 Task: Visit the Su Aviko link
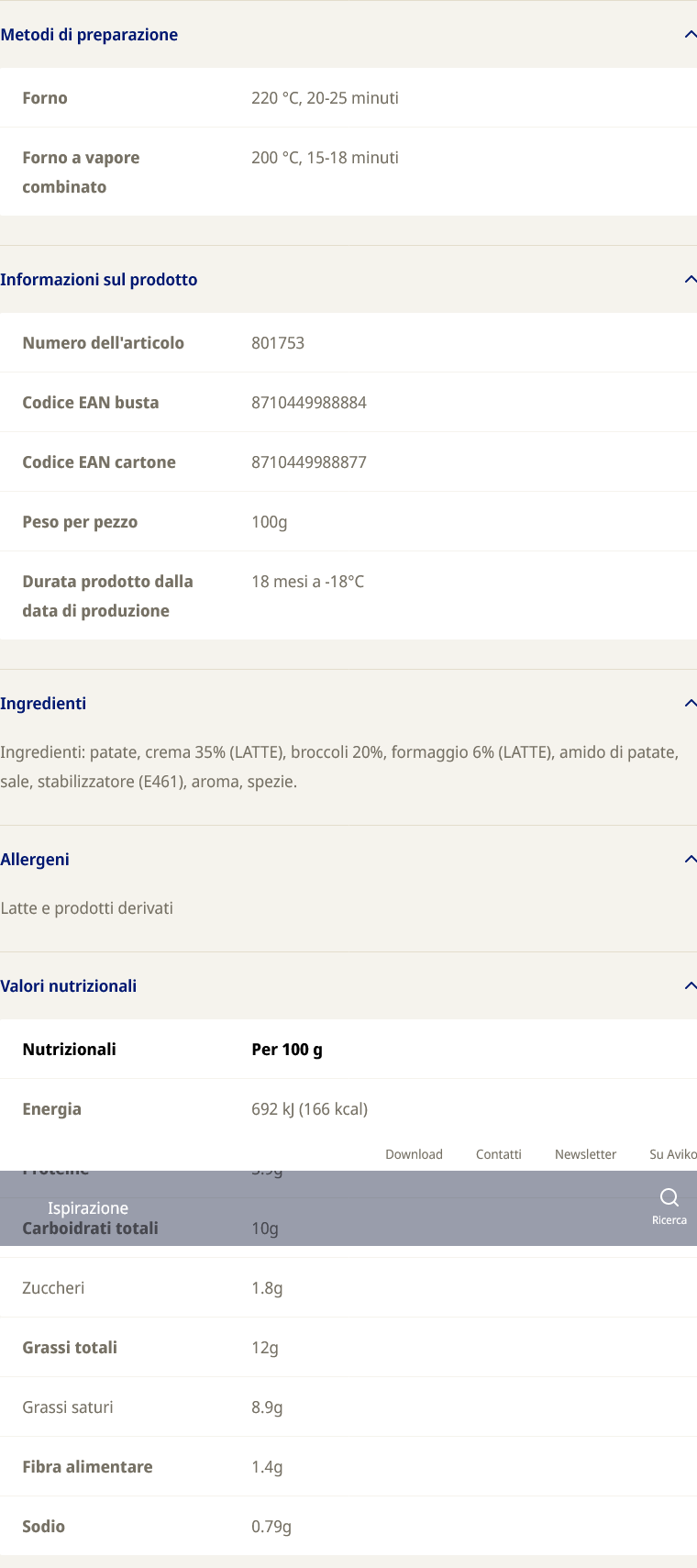tap(673, 1154)
